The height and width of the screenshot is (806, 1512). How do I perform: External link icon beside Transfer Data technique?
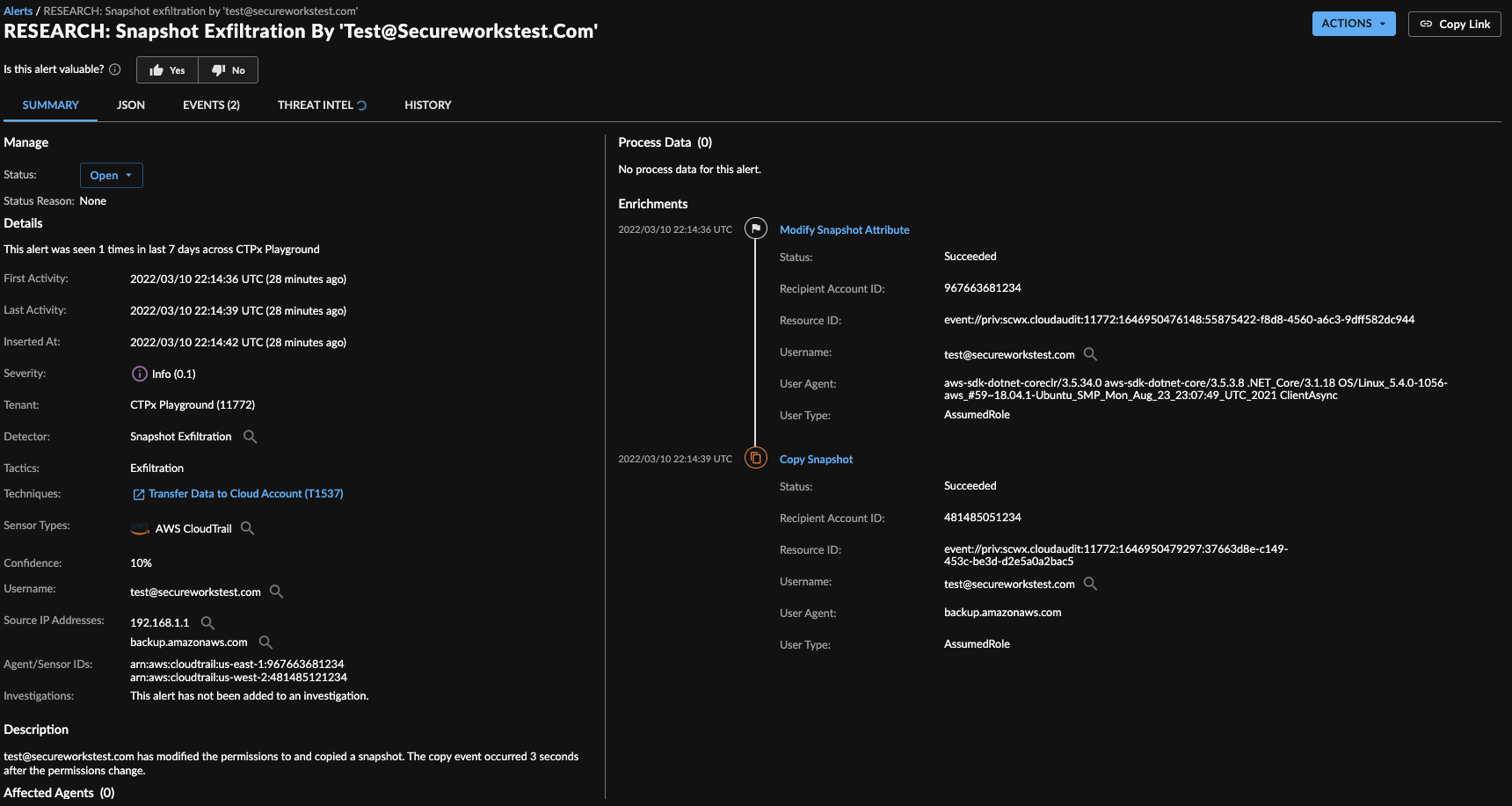[138, 494]
